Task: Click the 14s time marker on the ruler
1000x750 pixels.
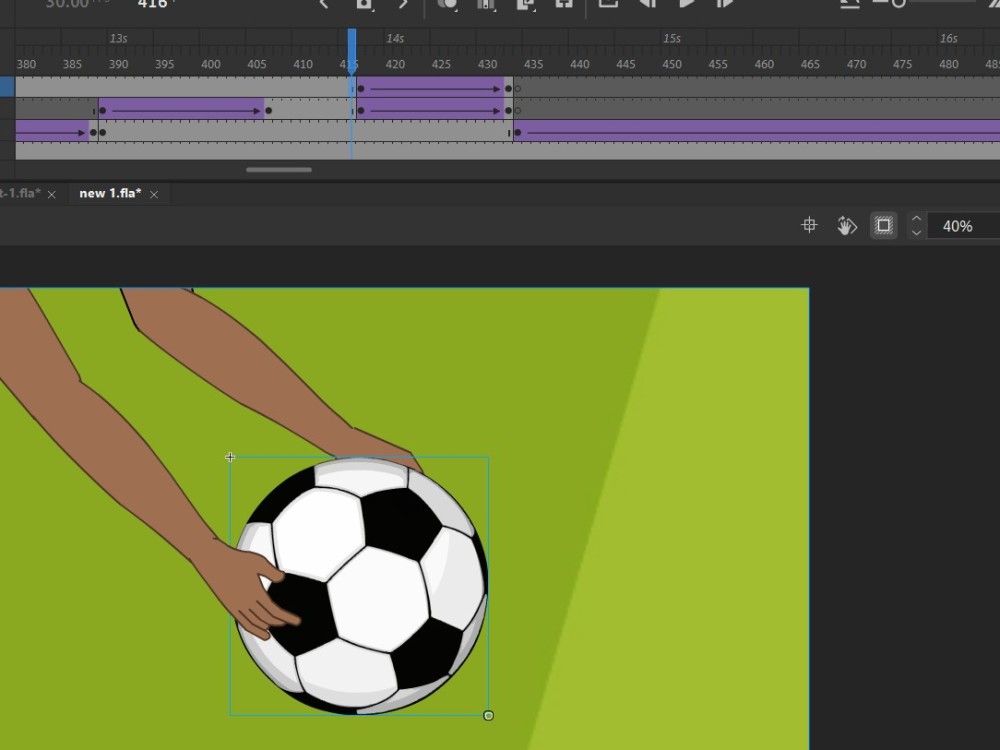Action: pyautogui.click(x=395, y=38)
